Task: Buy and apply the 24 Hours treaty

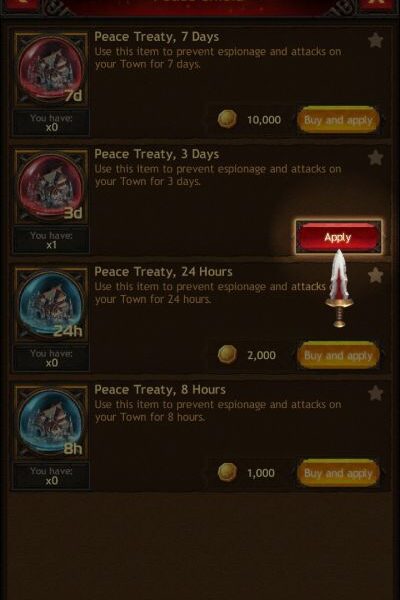Action: pos(338,355)
